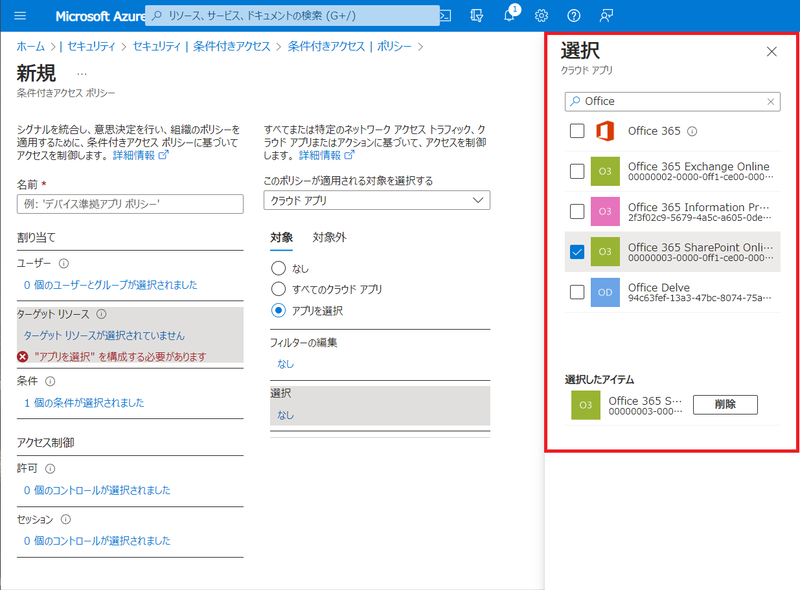The image size is (800, 590).
Task: Open the help question mark icon
Action: pyautogui.click(x=573, y=16)
